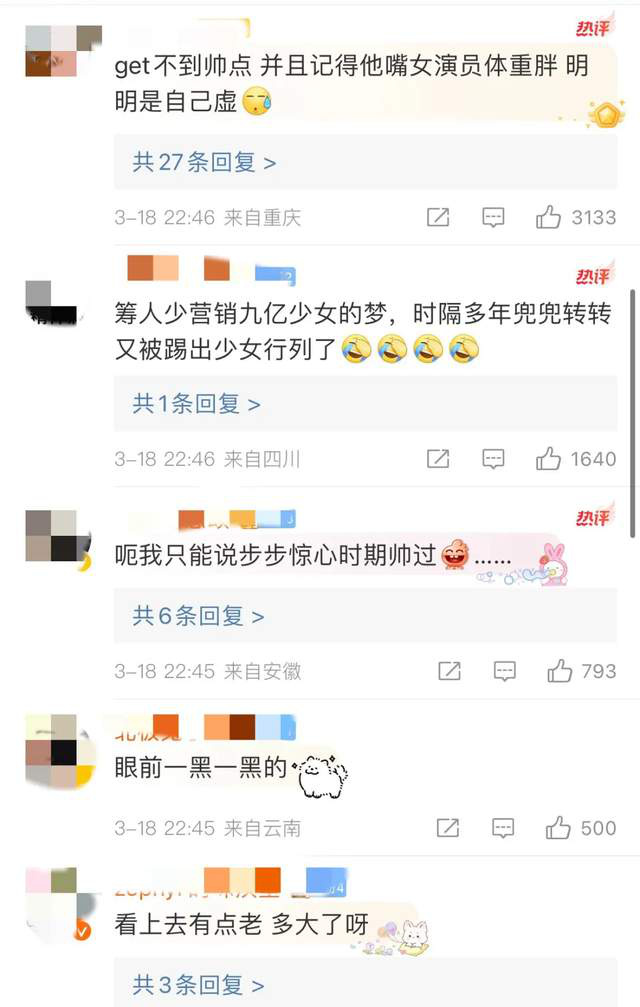640x1007 pixels.
Task: Share the comment posted from 云南
Action: click(x=447, y=828)
